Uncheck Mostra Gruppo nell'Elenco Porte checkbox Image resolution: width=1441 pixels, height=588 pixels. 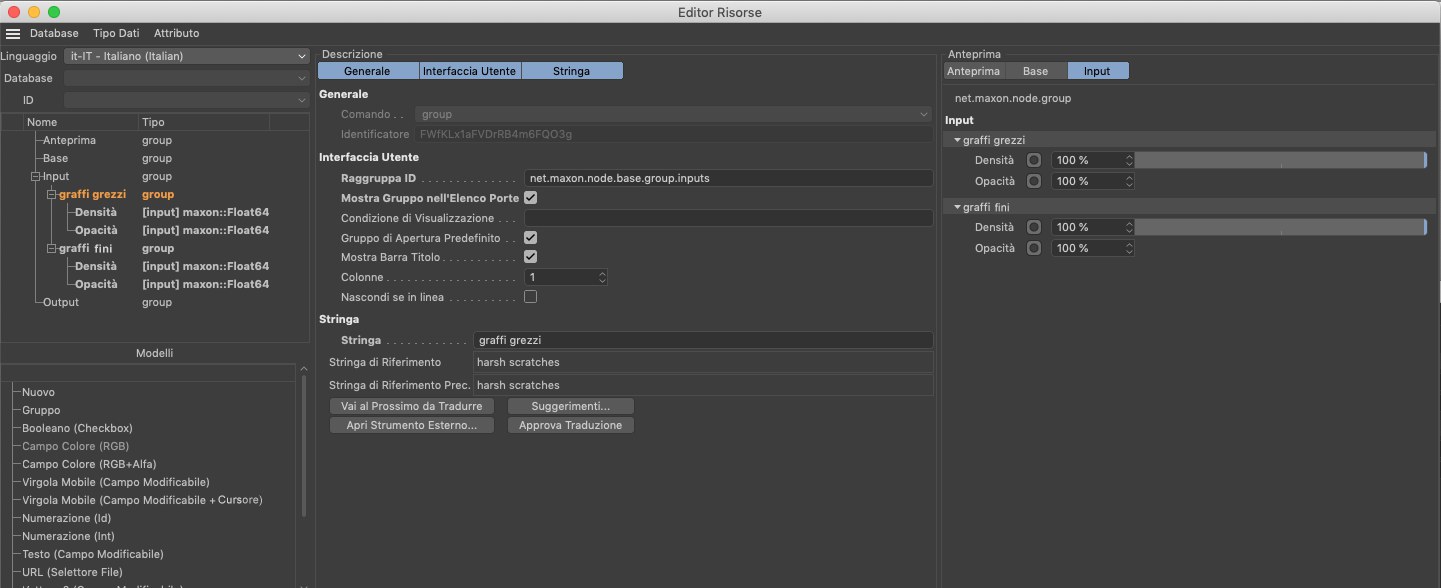pyautogui.click(x=531, y=198)
